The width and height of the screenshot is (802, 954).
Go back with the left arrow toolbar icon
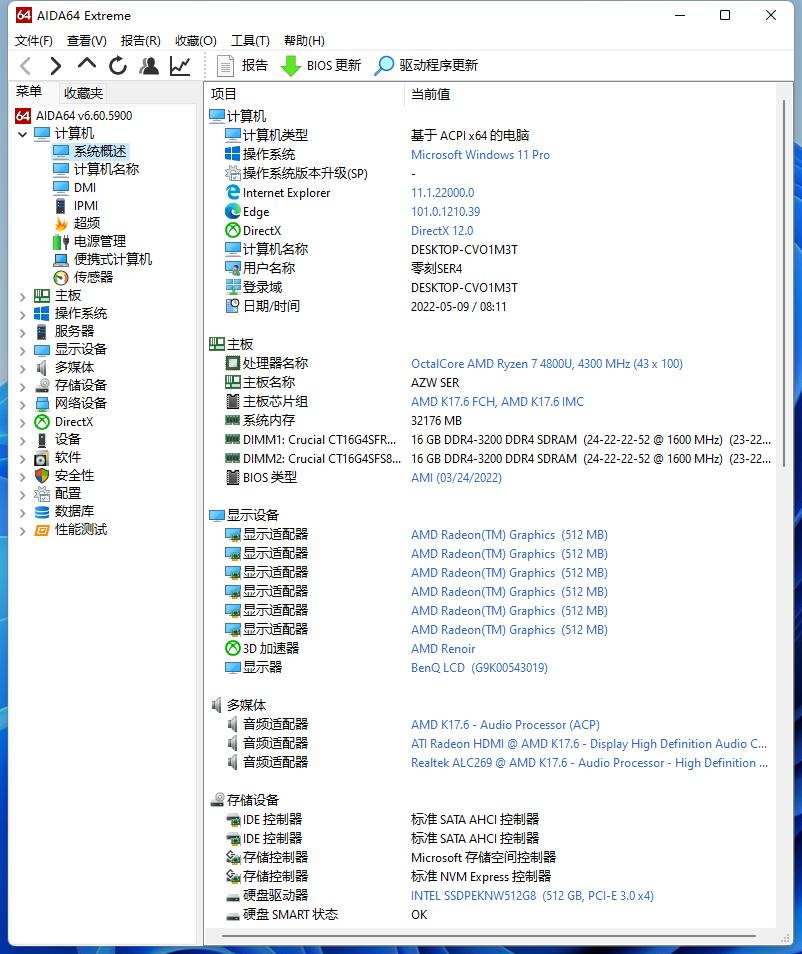26,66
